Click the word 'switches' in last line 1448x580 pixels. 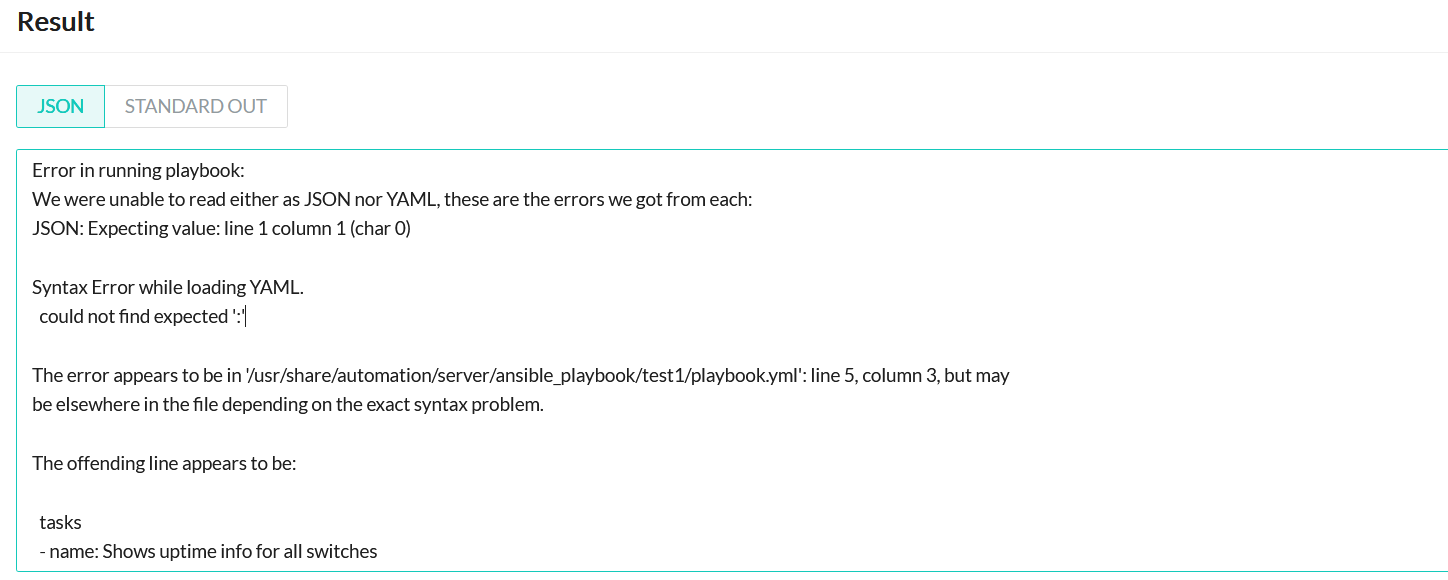coord(344,551)
